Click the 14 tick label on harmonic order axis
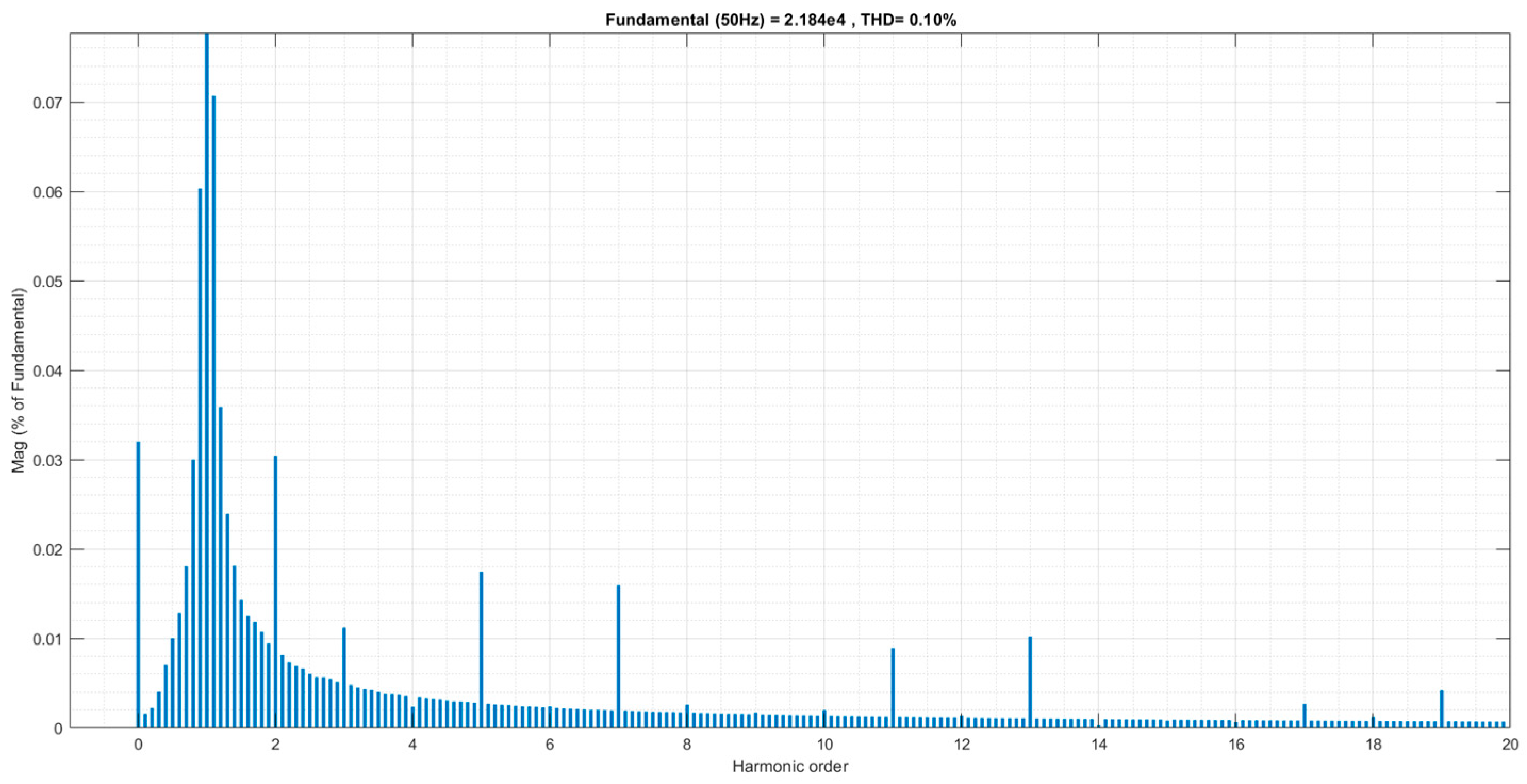Image resolution: width=1527 pixels, height=784 pixels. [x=1099, y=744]
